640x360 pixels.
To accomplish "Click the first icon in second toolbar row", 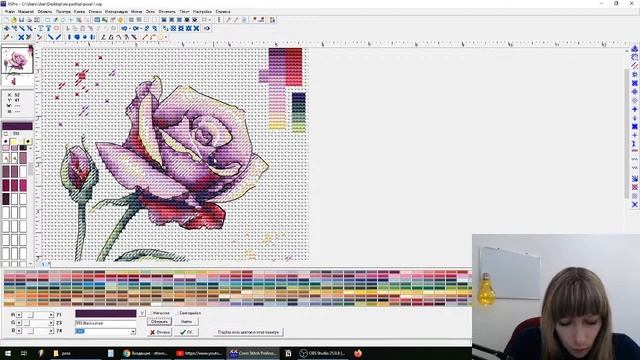I will pos(7,28).
